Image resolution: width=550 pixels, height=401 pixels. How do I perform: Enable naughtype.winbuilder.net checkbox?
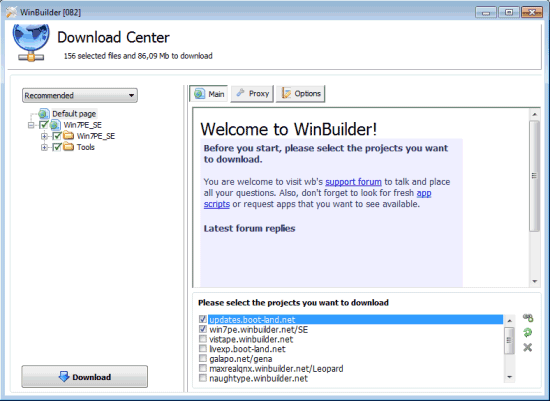[203, 378]
